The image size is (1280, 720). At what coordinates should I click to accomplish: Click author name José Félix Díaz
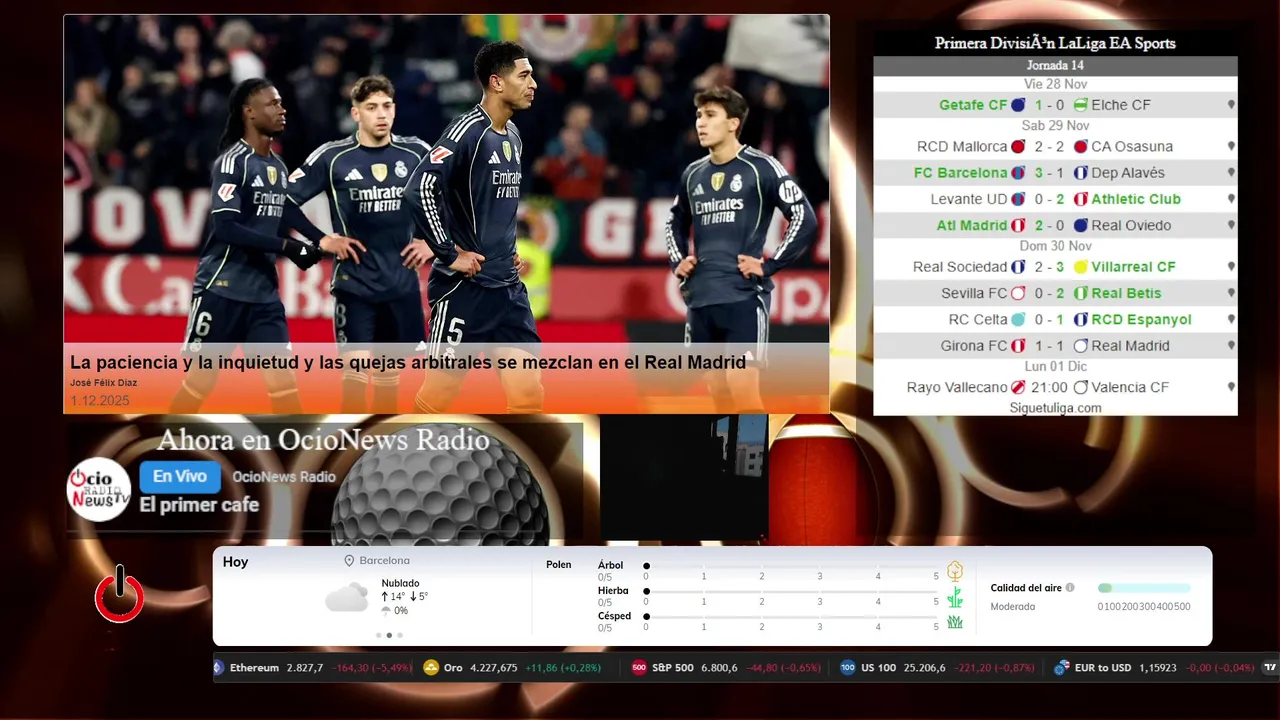click(103, 383)
